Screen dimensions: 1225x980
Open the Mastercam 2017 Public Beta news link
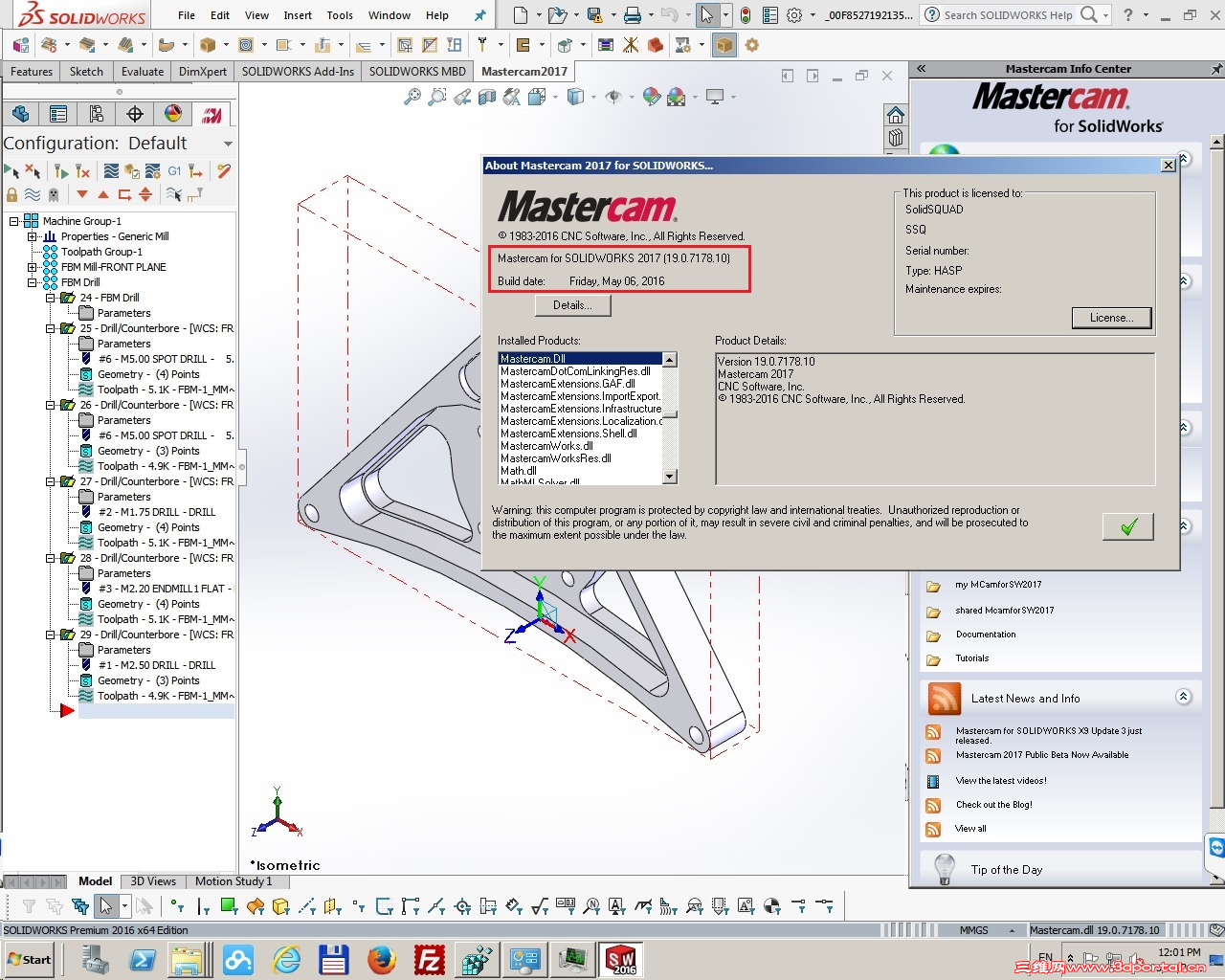click(1042, 755)
